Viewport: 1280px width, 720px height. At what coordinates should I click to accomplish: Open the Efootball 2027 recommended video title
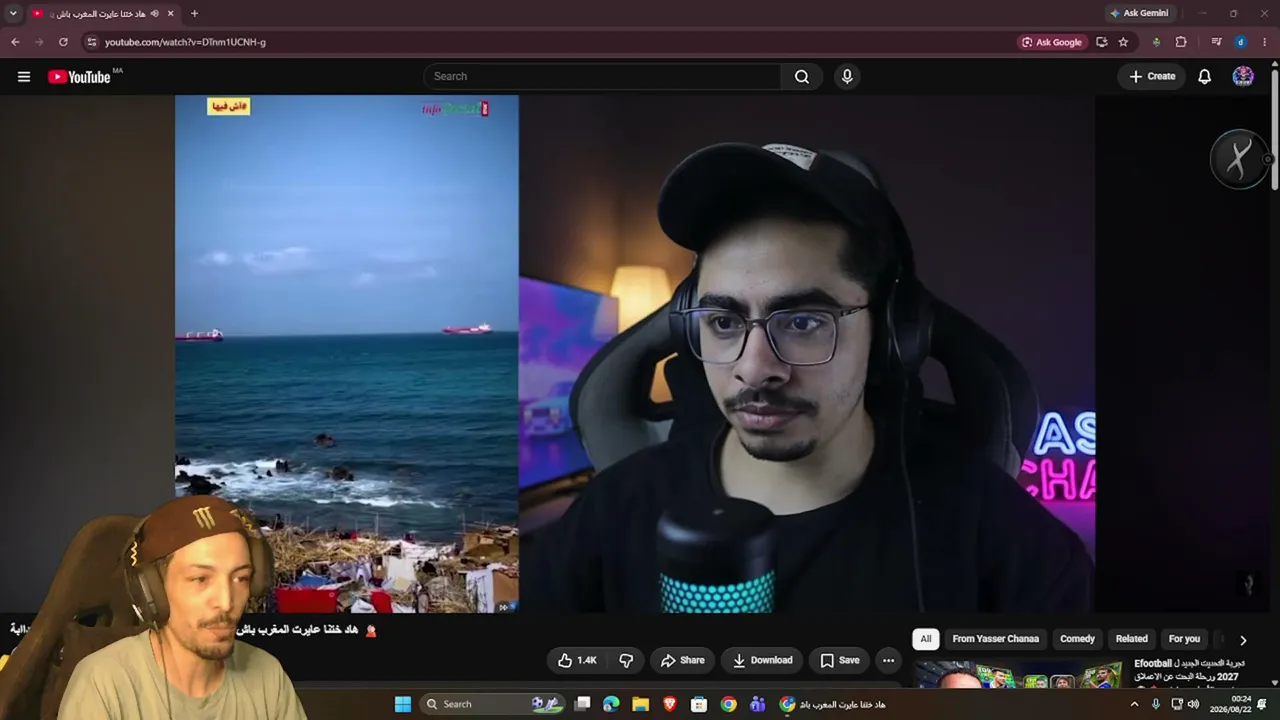click(x=1190, y=670)
